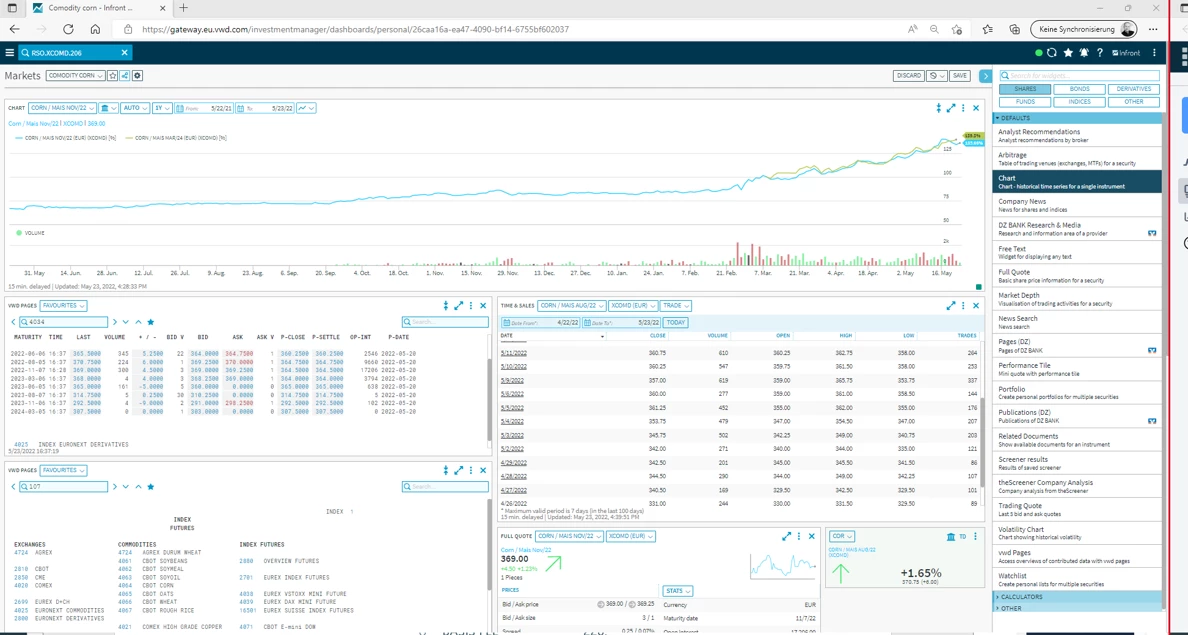Viewport: 1188px width, 635px height.
Task: Open the 5/11/2022 date link
Action: click(x=513, y=352)
